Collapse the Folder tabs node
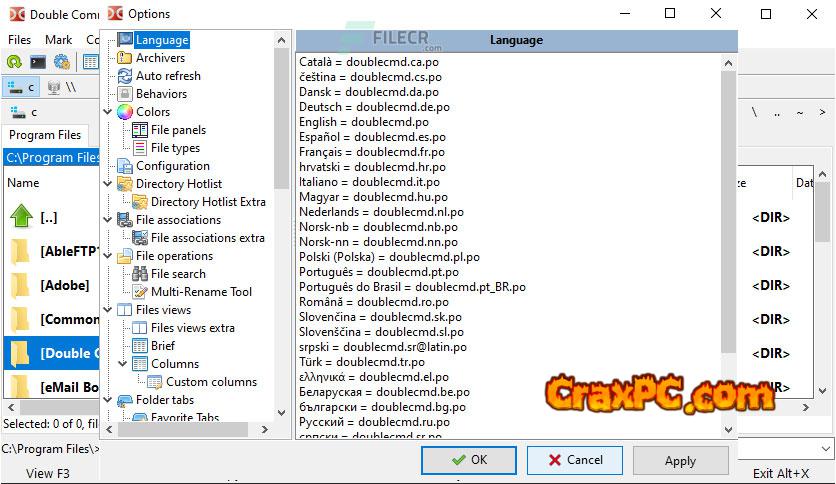Image resolution: width=836 pixels, height=484 pixels. point(108,400)
